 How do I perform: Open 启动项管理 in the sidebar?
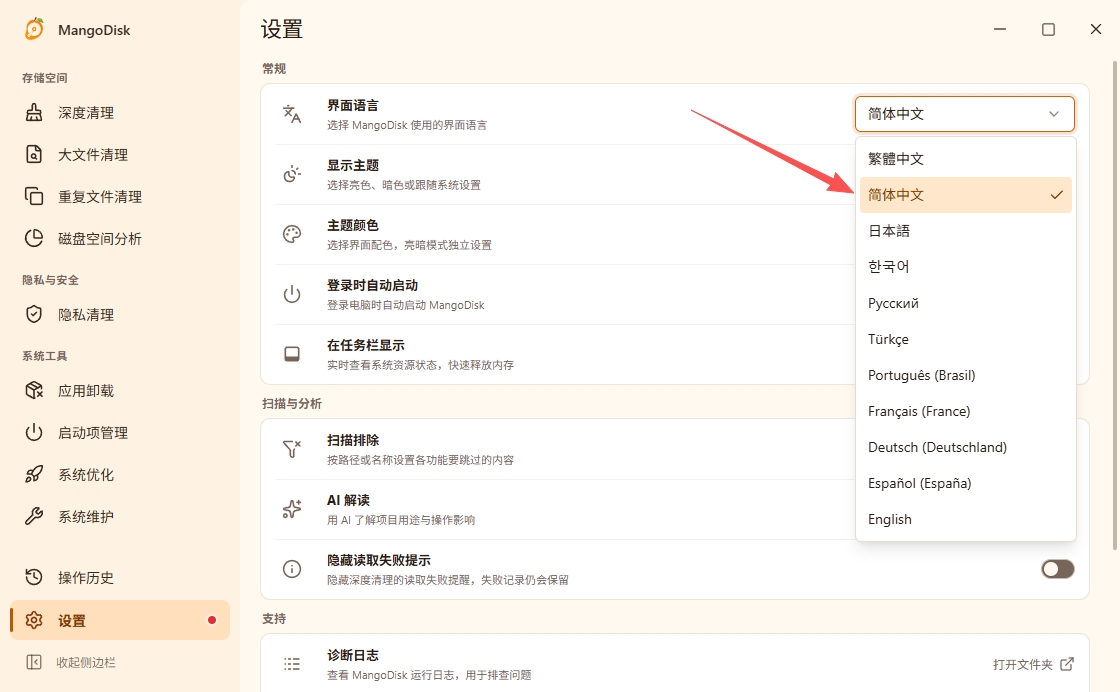pos(120,433)
